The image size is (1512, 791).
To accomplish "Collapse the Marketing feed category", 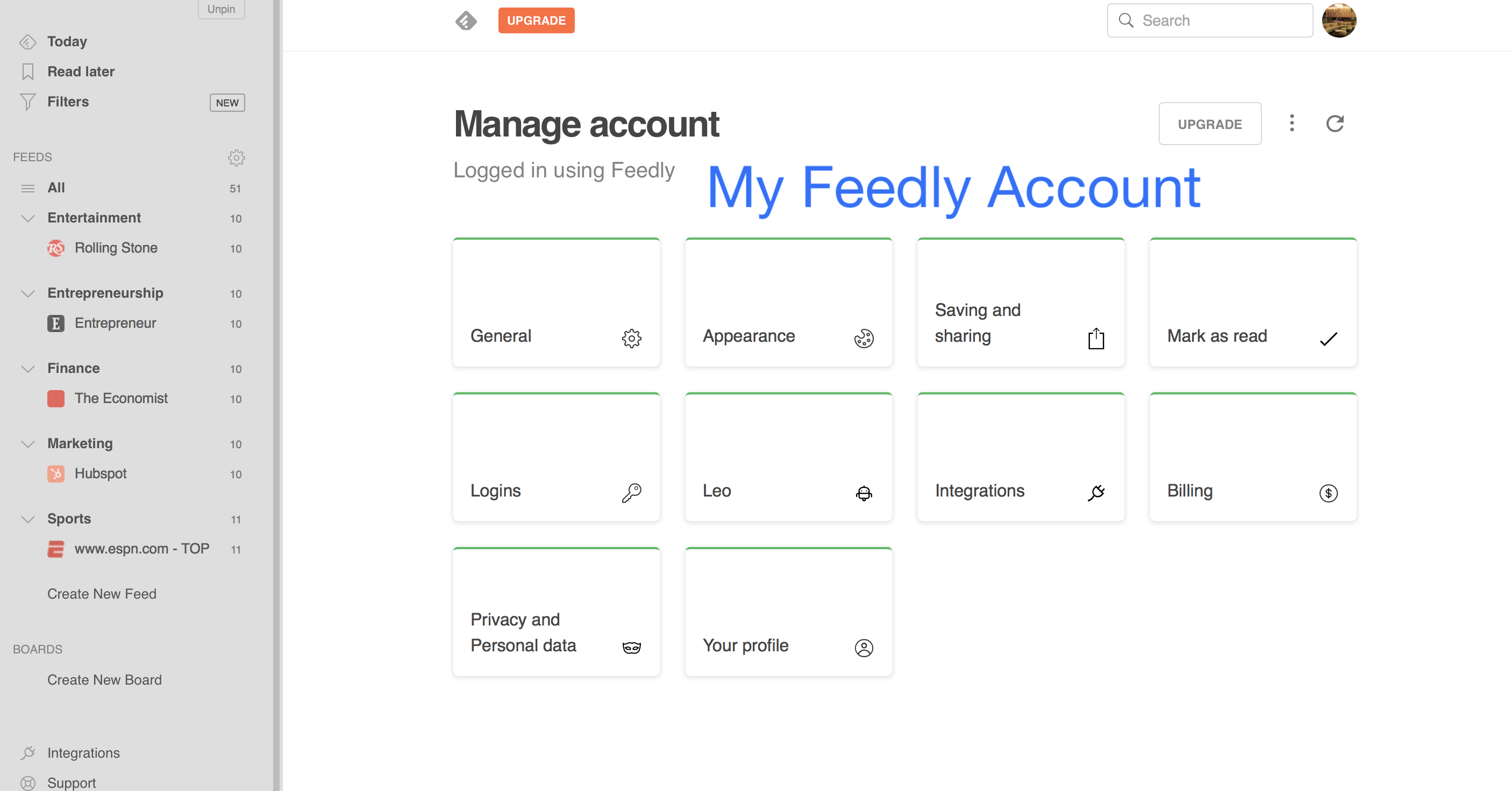I will click(27, 444).
